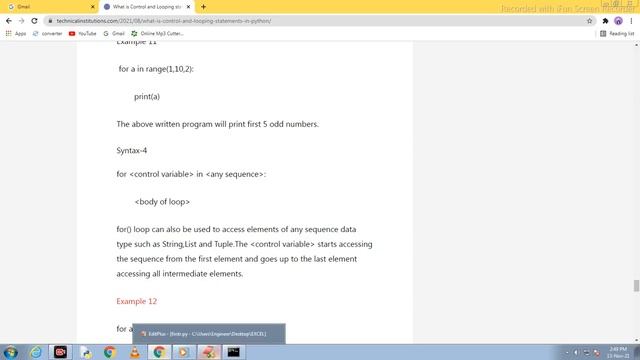Open the Windows Start menu

tap(11, 352)
